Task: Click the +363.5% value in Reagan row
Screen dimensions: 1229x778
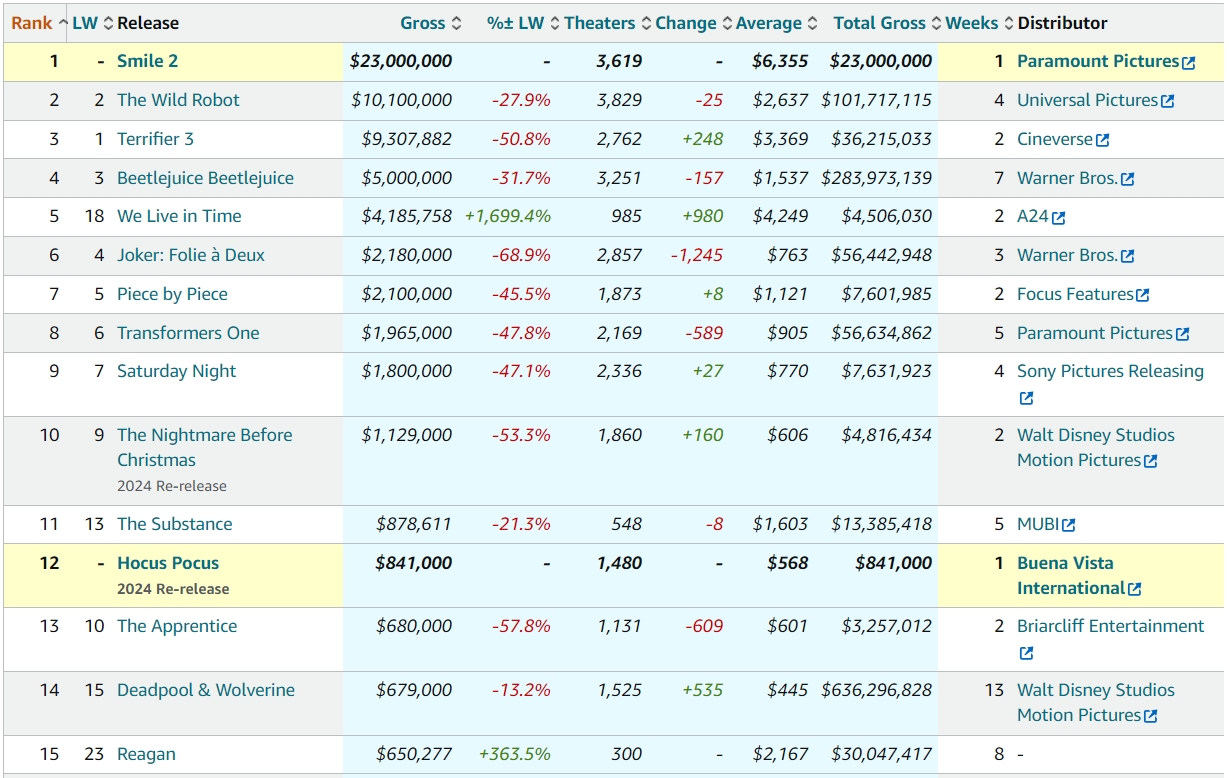Action: pos(515,754)
